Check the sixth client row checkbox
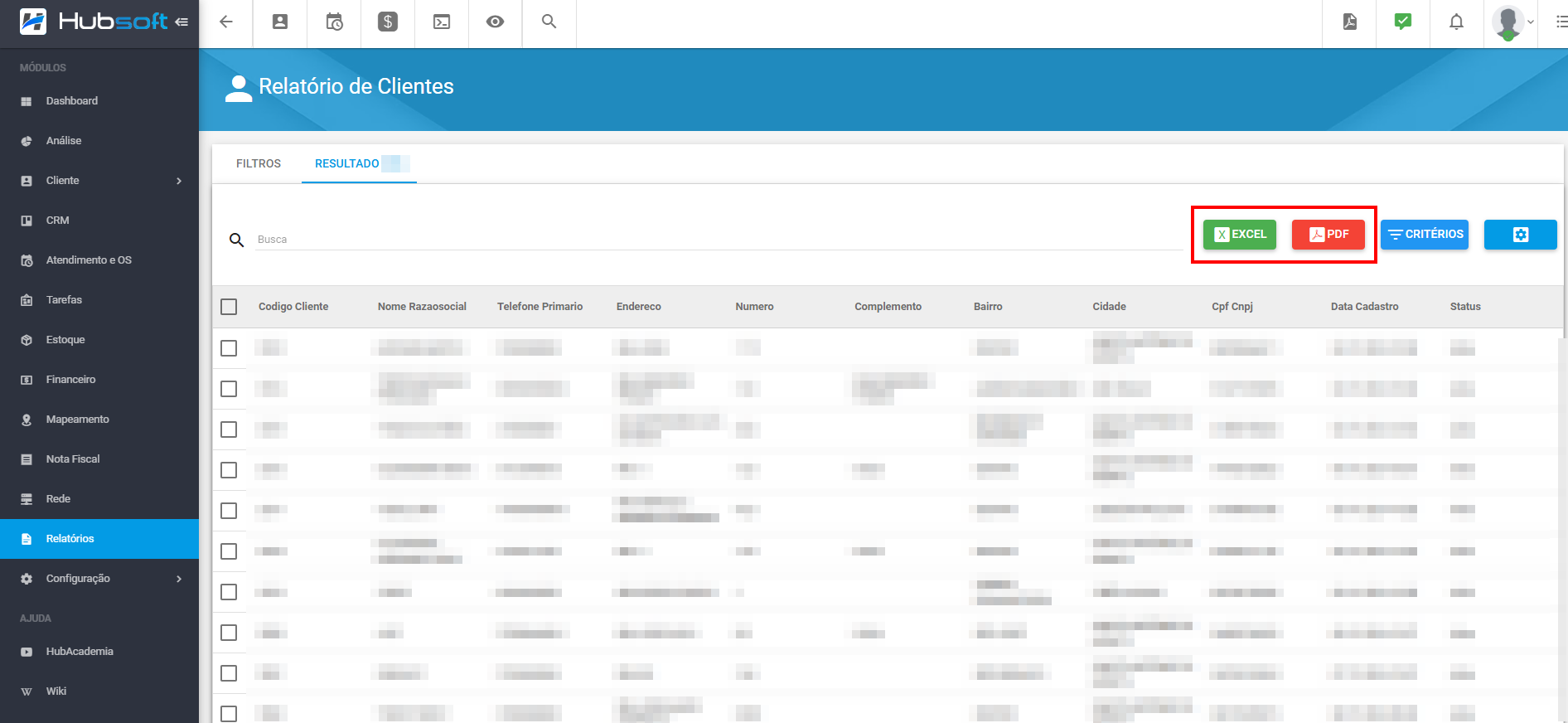 pos(229,551)
